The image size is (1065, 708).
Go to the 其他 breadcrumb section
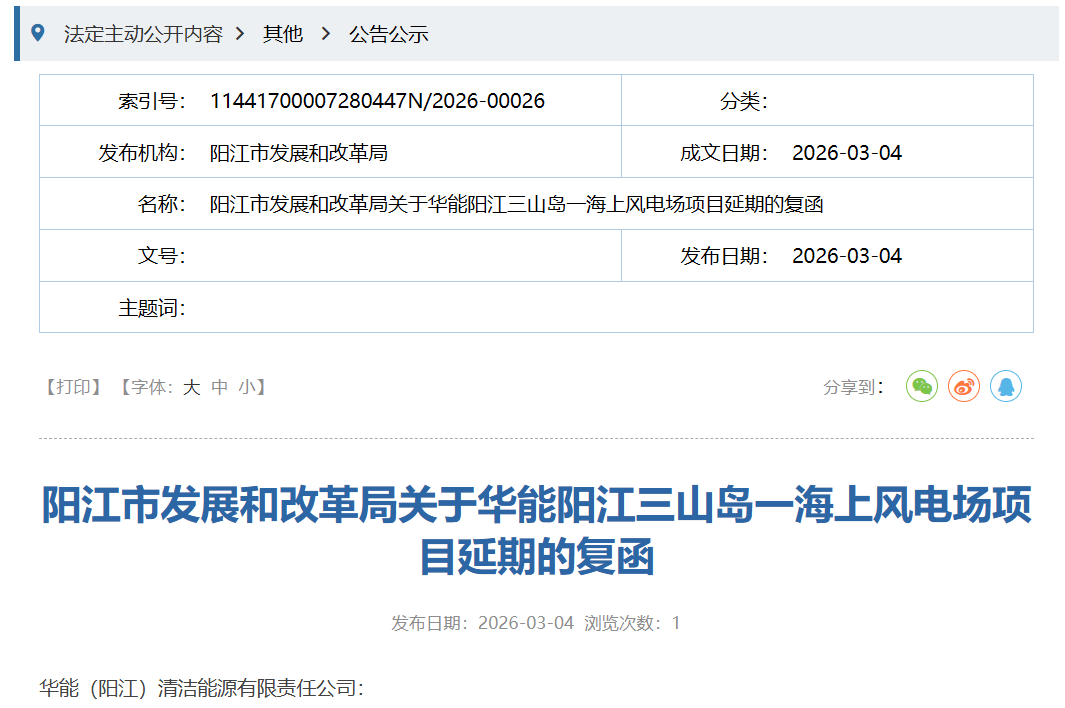point(282,34)
